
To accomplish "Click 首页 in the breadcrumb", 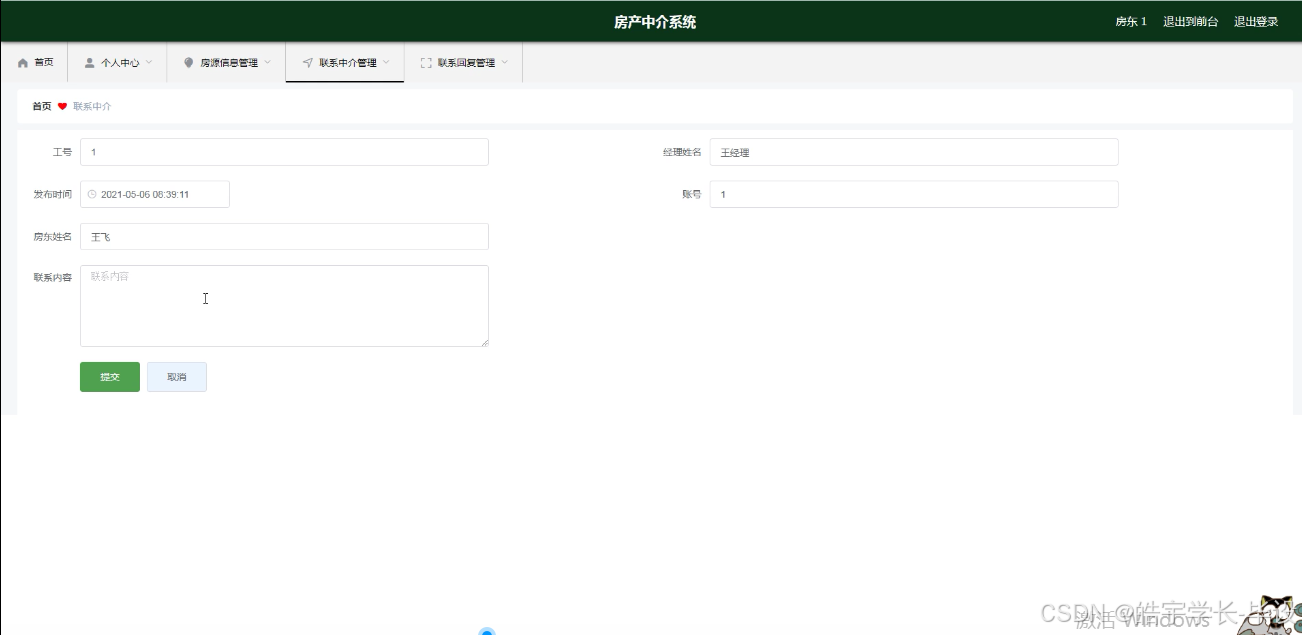I will [x=41, y=106].
